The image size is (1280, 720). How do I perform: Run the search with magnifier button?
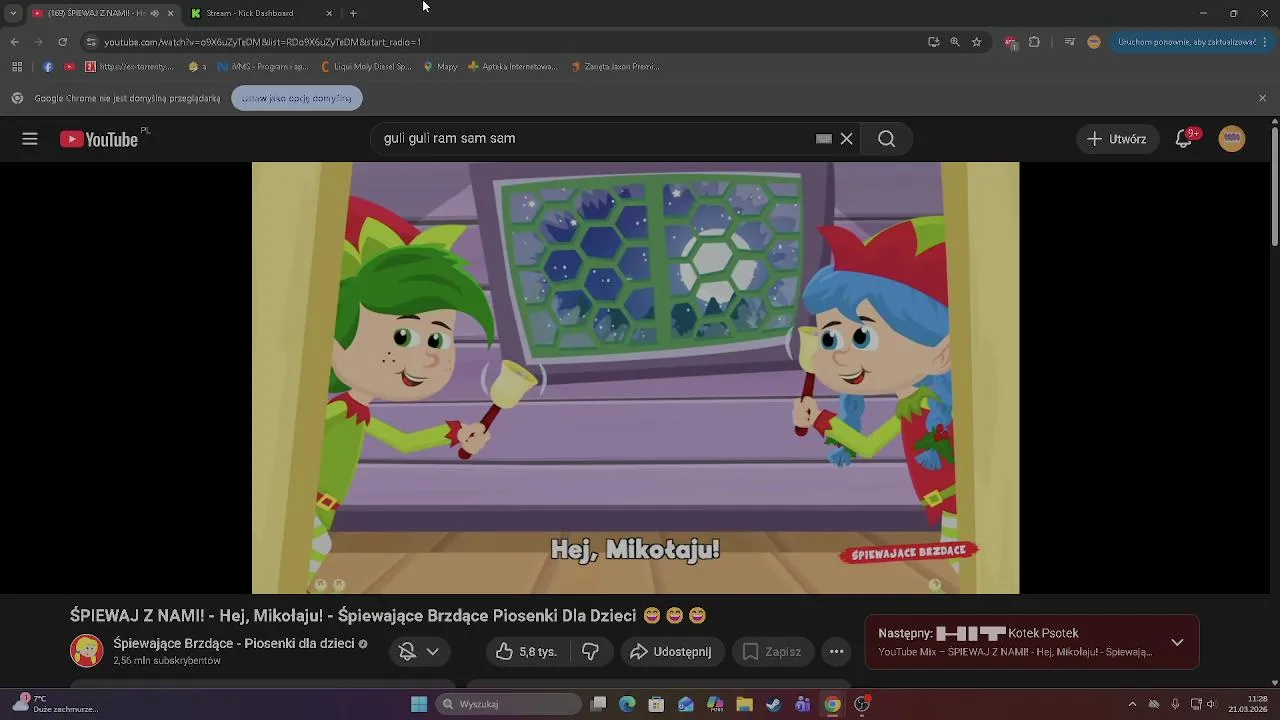(887, 139)
